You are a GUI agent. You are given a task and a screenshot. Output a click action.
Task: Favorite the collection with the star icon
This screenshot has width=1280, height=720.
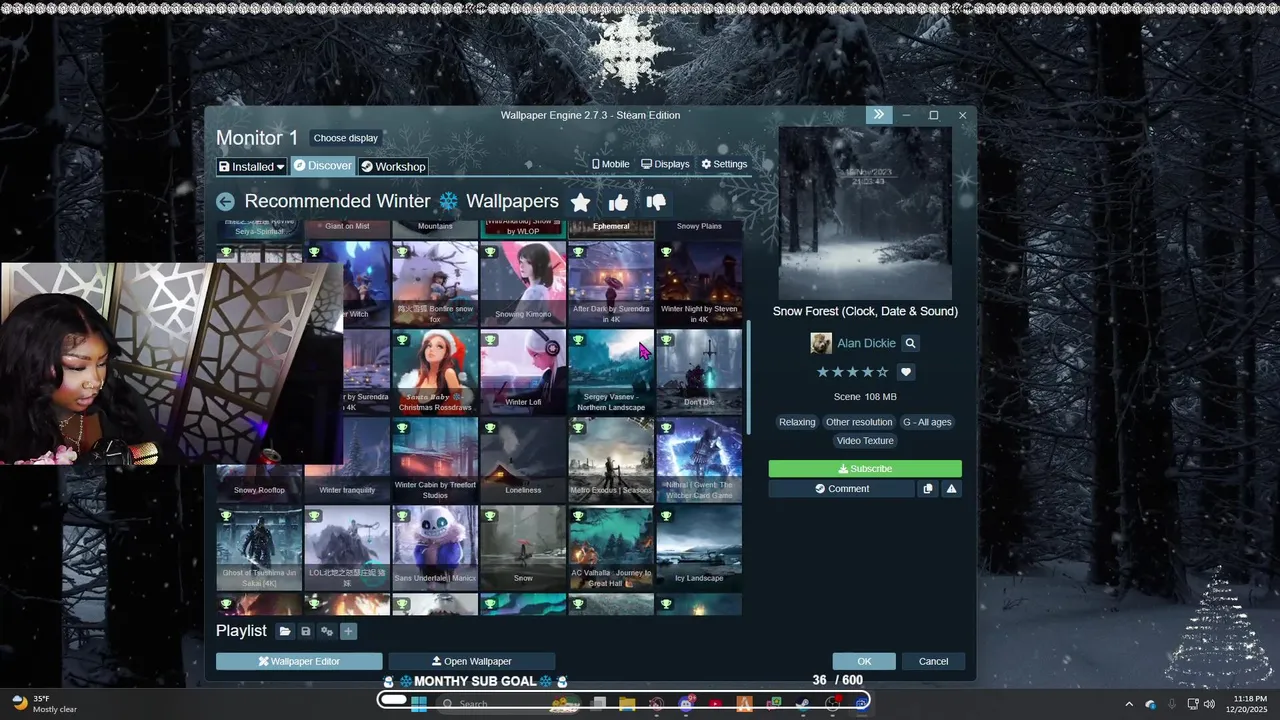(x=580, y=203)
